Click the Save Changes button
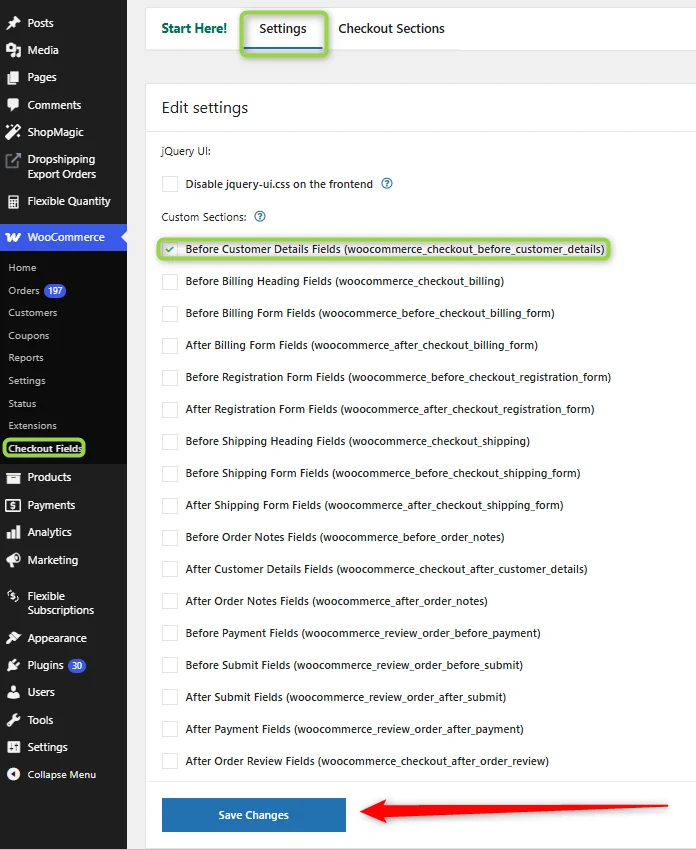Image resolution: width=696 pixels, height=850 pixels. pyautogui.click(x=254, y=815)
